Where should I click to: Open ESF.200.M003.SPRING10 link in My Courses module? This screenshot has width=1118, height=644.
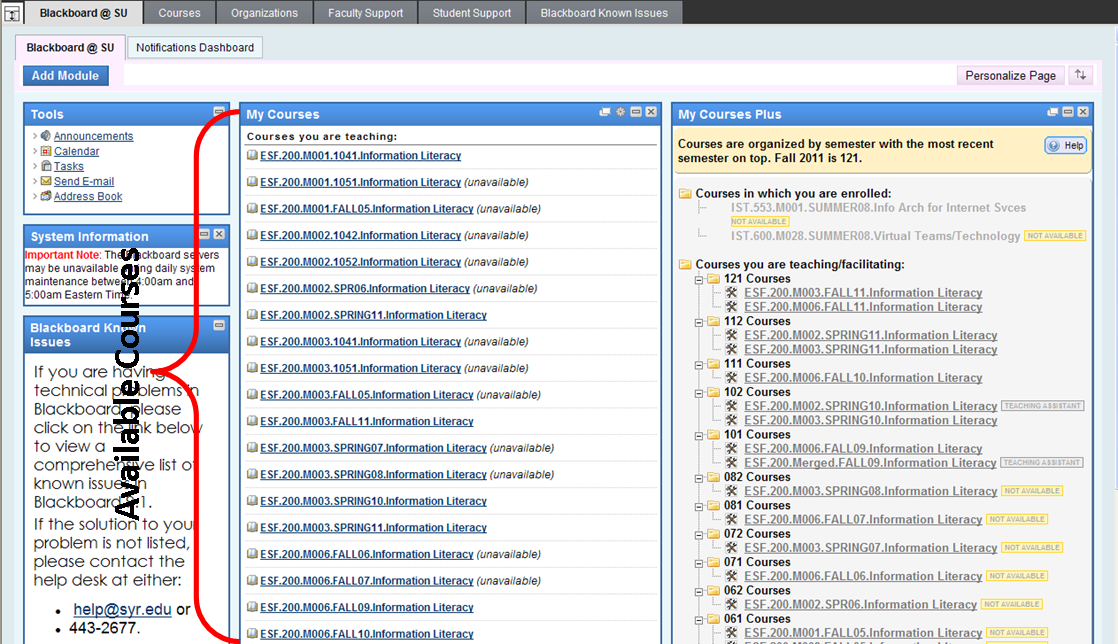(374, 501)
